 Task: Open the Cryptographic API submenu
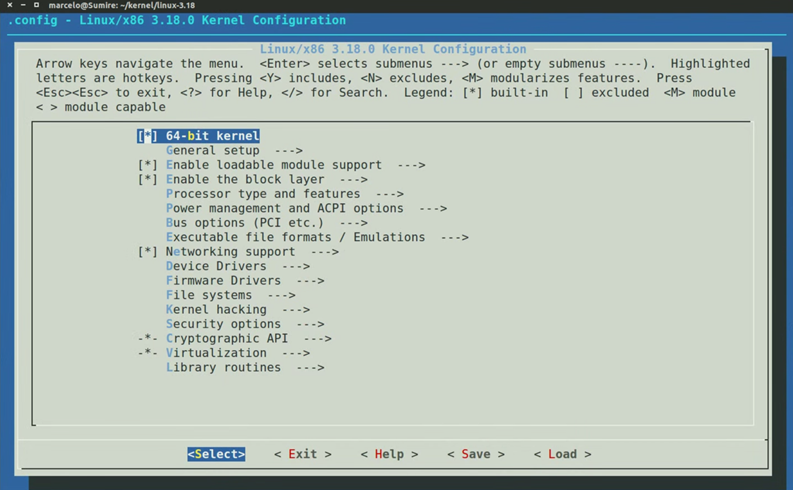click(227, 338)
